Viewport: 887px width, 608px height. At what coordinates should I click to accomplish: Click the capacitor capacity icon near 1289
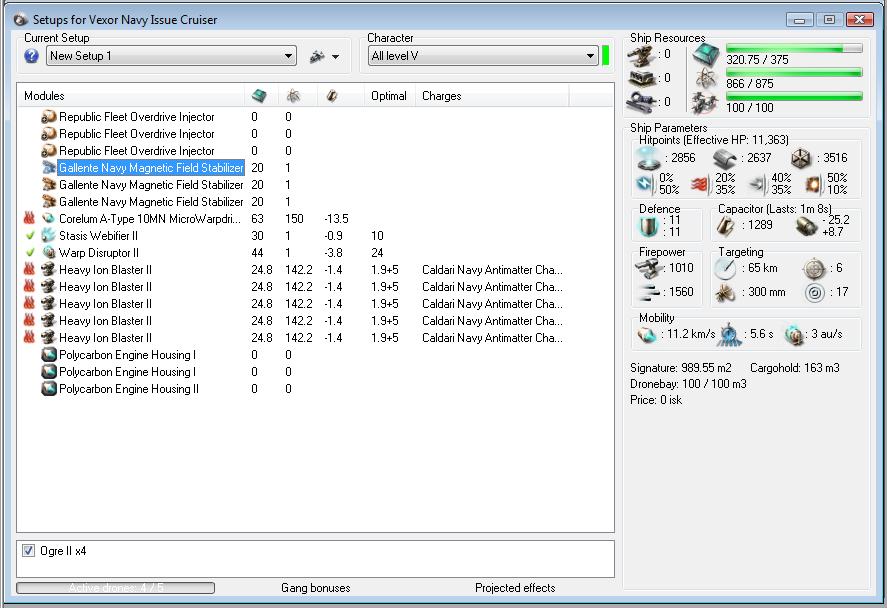(x=726, y=227)
